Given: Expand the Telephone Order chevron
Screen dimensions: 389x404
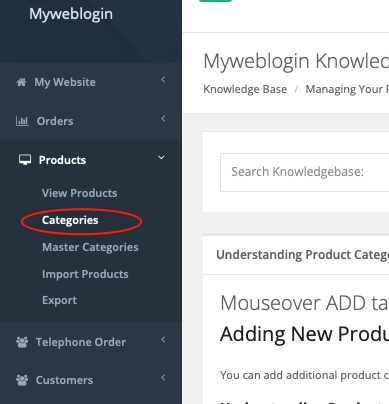Looking at the screenshot, I should [163, 340].
